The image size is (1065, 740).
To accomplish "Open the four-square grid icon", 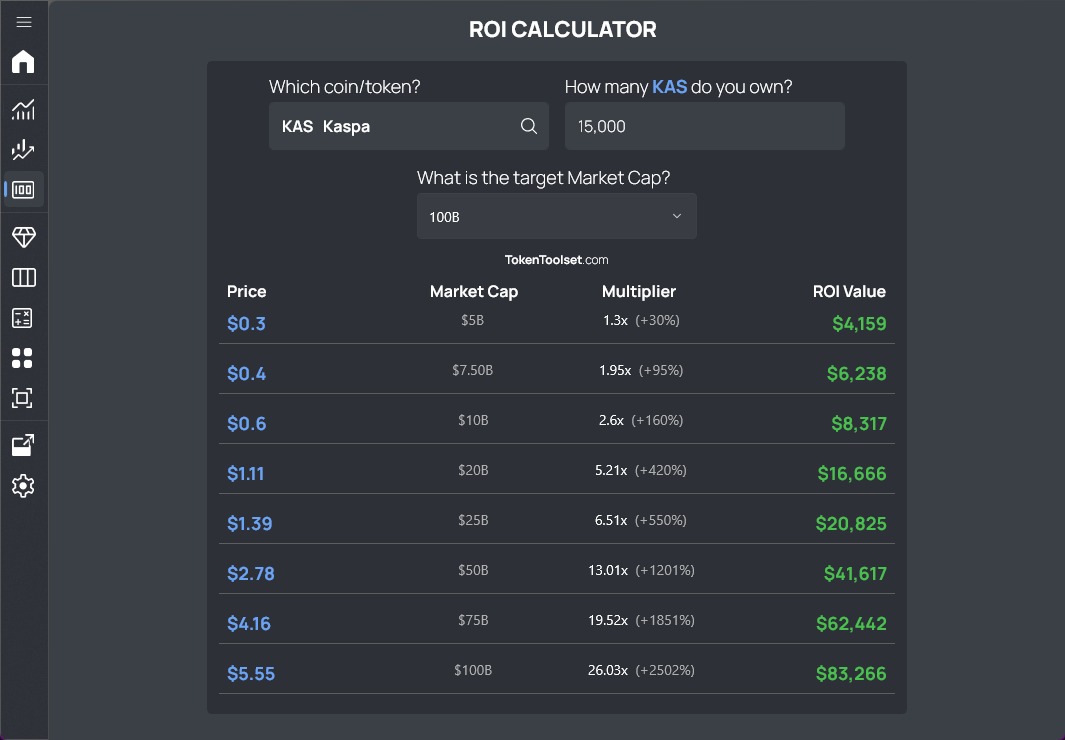I will pyautogui.click(x=22, y=358).
